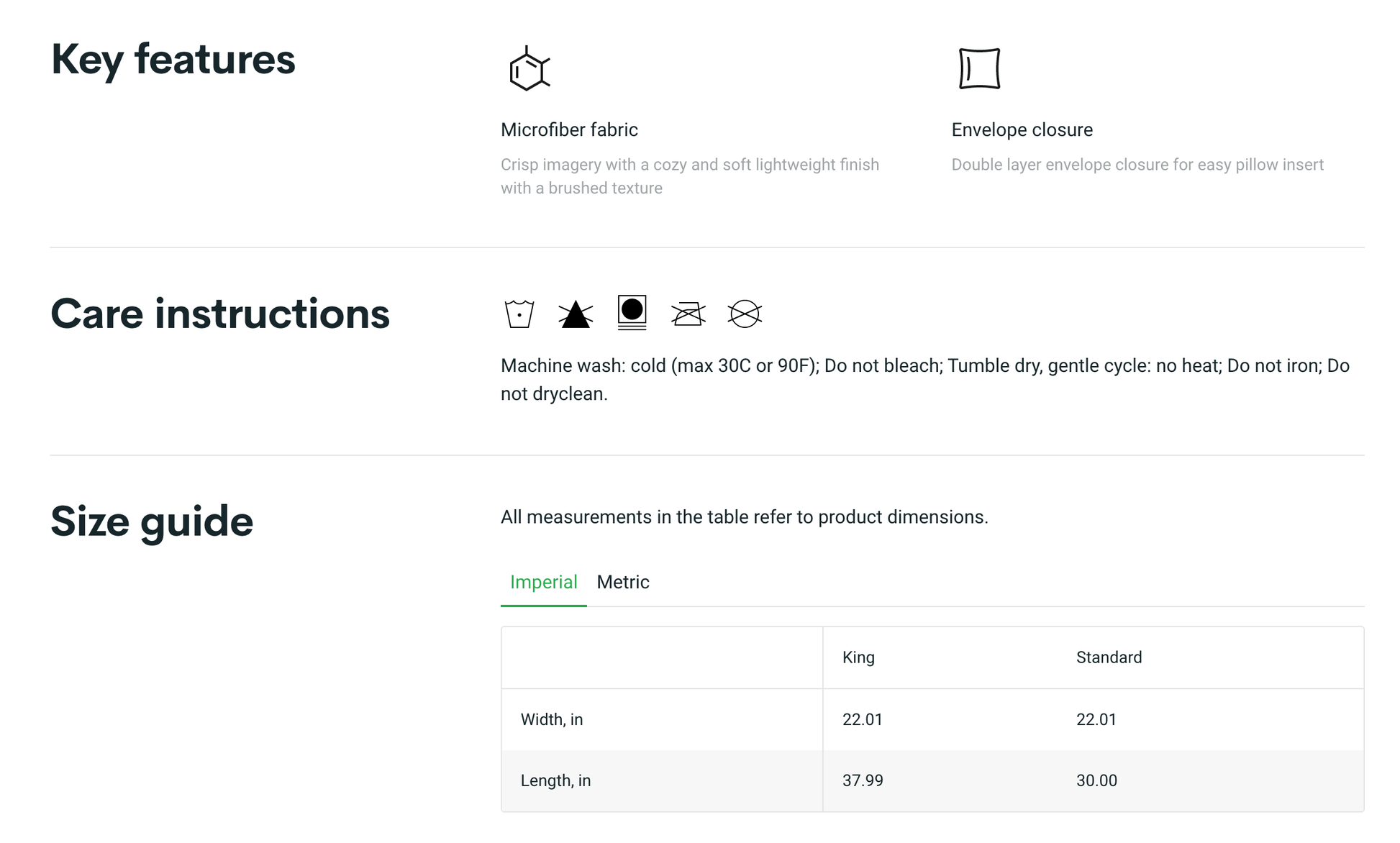Click the do not dryclean circle
The image size is (1400, 843).
[744, 314]
